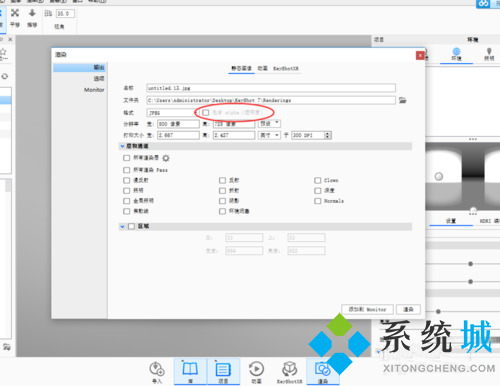Select the dolly (推移) camera tool
500x386 pixels.
click(x=32, y=18)
